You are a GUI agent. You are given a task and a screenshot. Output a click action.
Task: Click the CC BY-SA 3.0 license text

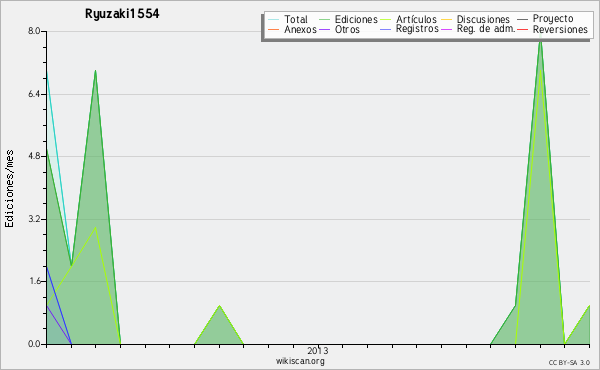click(x=569, y=362)
